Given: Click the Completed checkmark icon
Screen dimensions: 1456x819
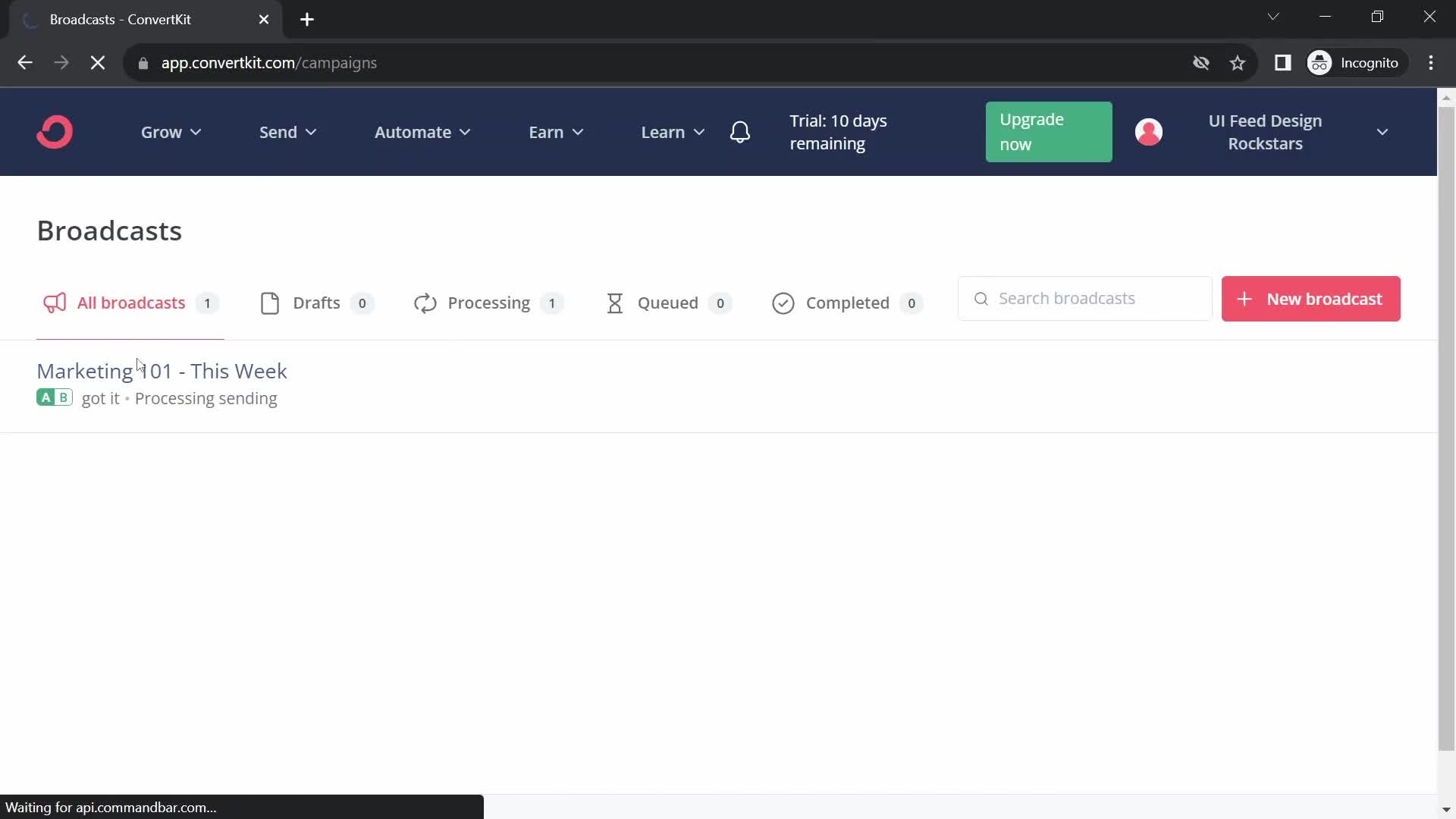Looking at the screenshot, I should [782, 303].
